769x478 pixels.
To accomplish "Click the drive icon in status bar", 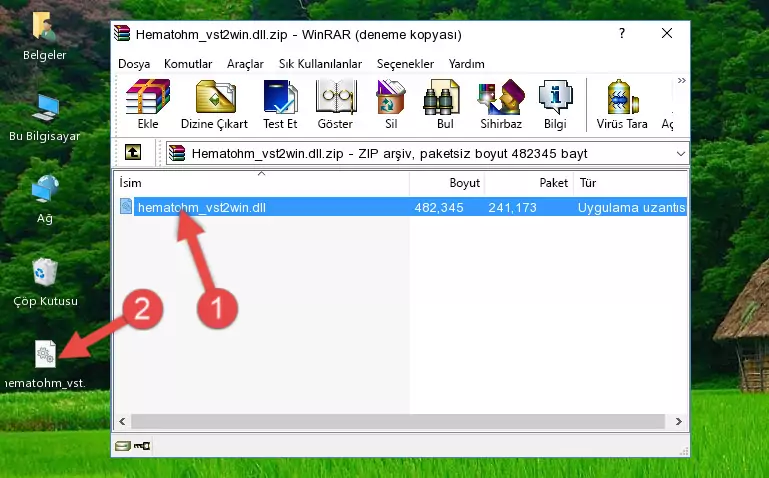I will tap(123, 446).
